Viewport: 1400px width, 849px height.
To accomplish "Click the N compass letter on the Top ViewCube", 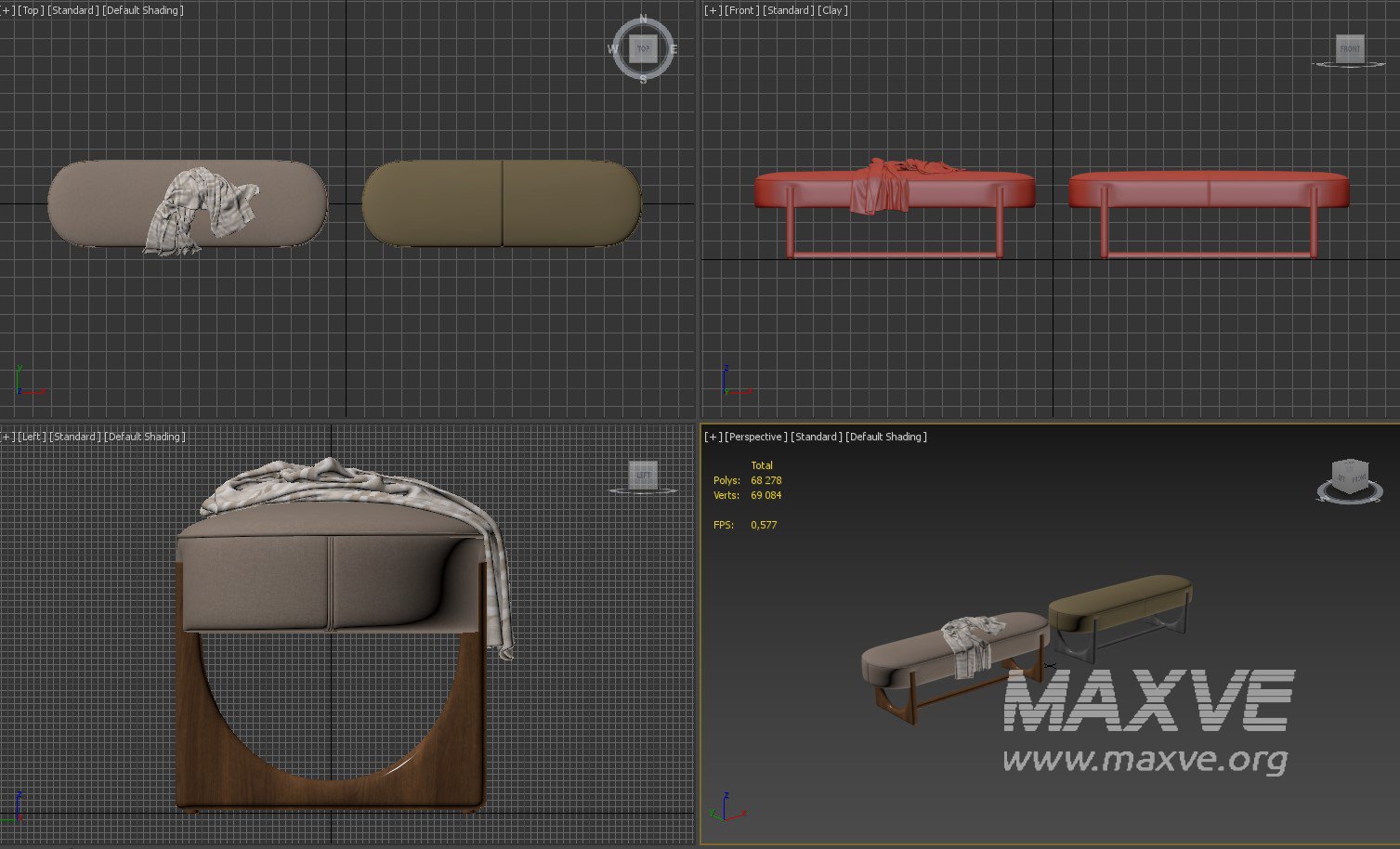I will pos(643,20).
